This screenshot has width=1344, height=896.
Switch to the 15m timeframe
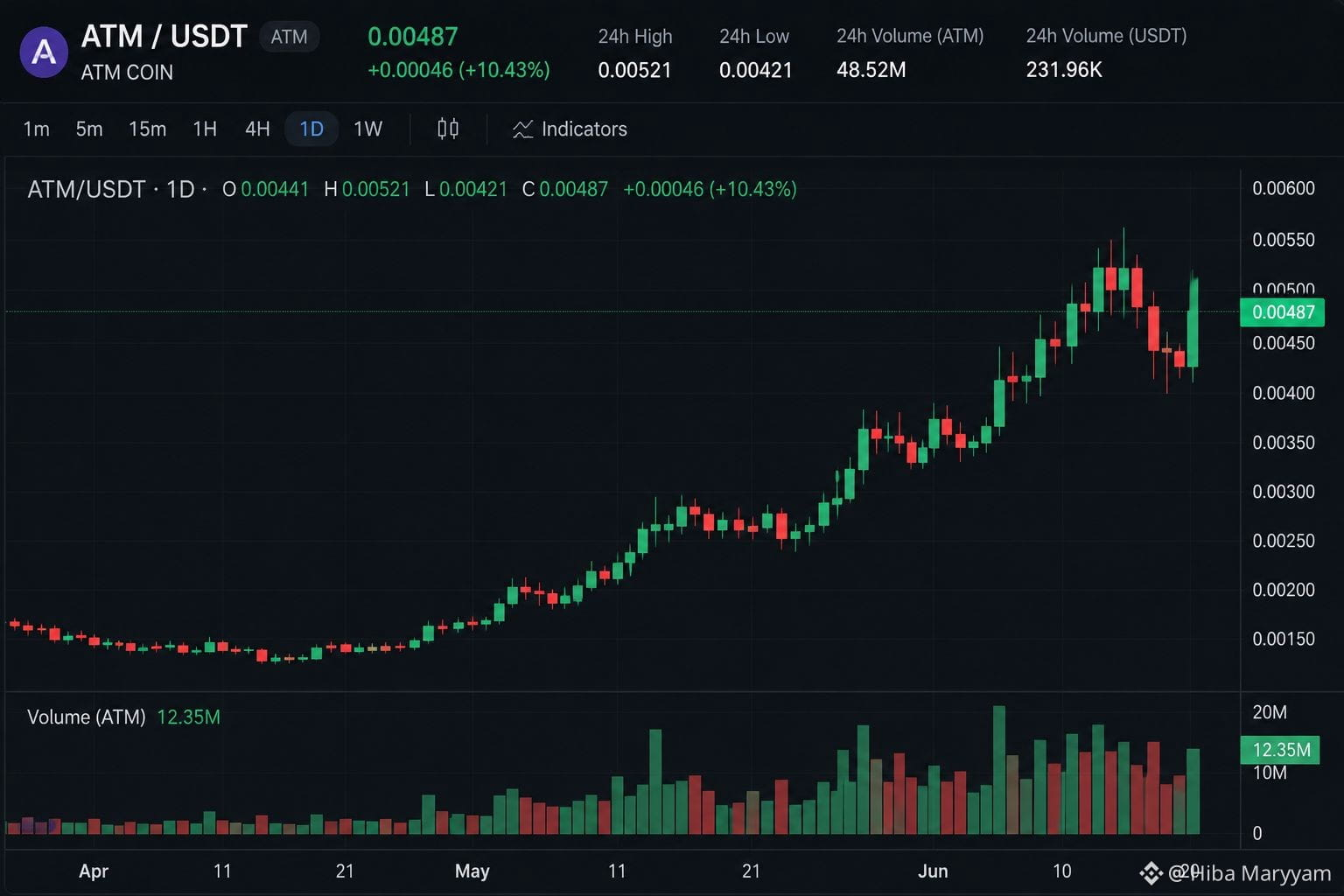tap(147, 129)
